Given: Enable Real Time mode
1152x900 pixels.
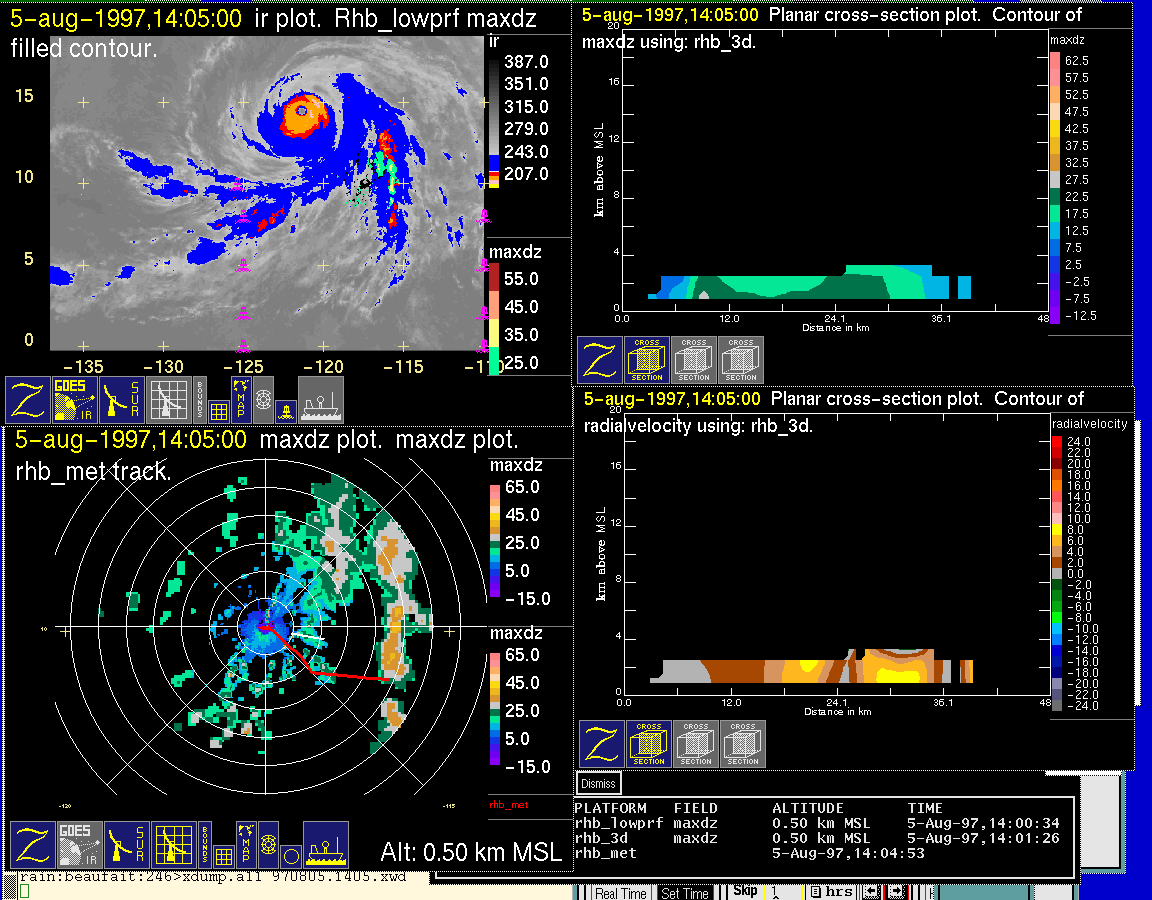Looking at the screenshot, I should [621, 893].
